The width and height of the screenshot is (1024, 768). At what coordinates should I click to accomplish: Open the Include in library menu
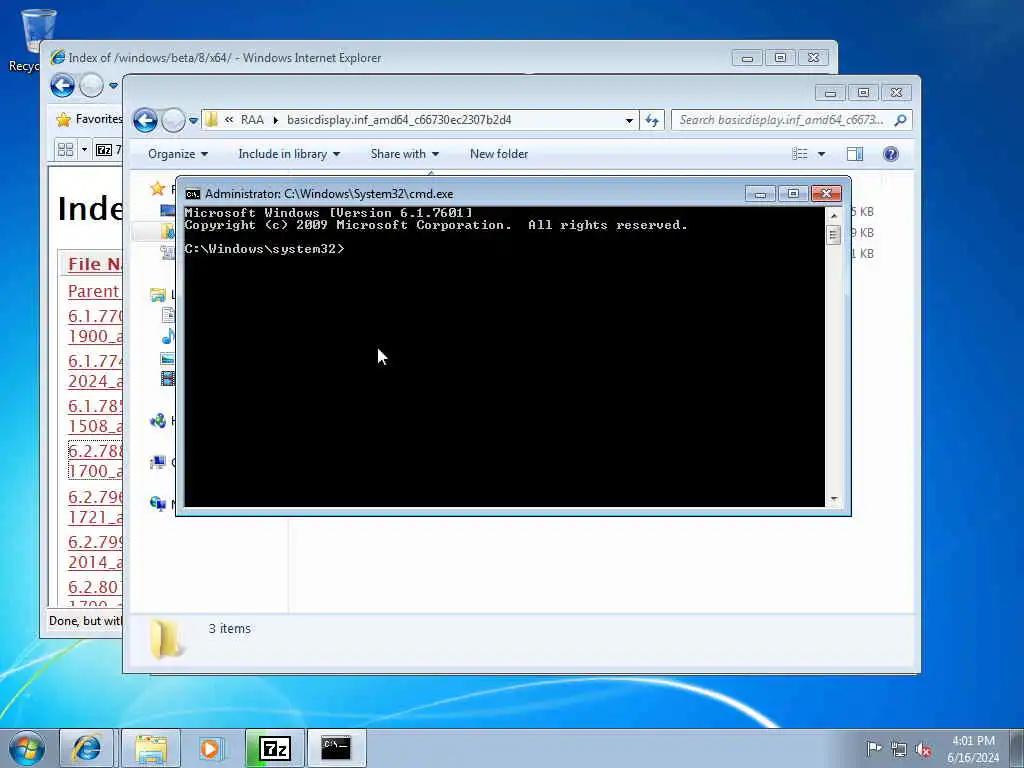(x=289, y=154)
